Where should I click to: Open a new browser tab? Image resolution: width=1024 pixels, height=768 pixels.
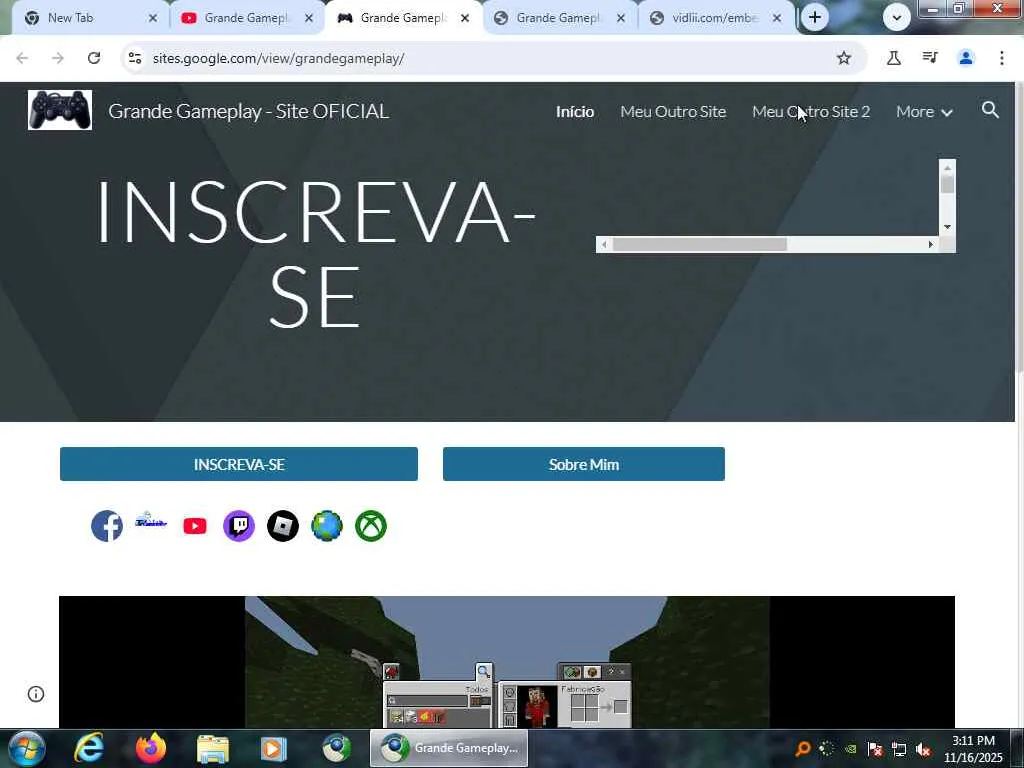[x=814, y=18]
